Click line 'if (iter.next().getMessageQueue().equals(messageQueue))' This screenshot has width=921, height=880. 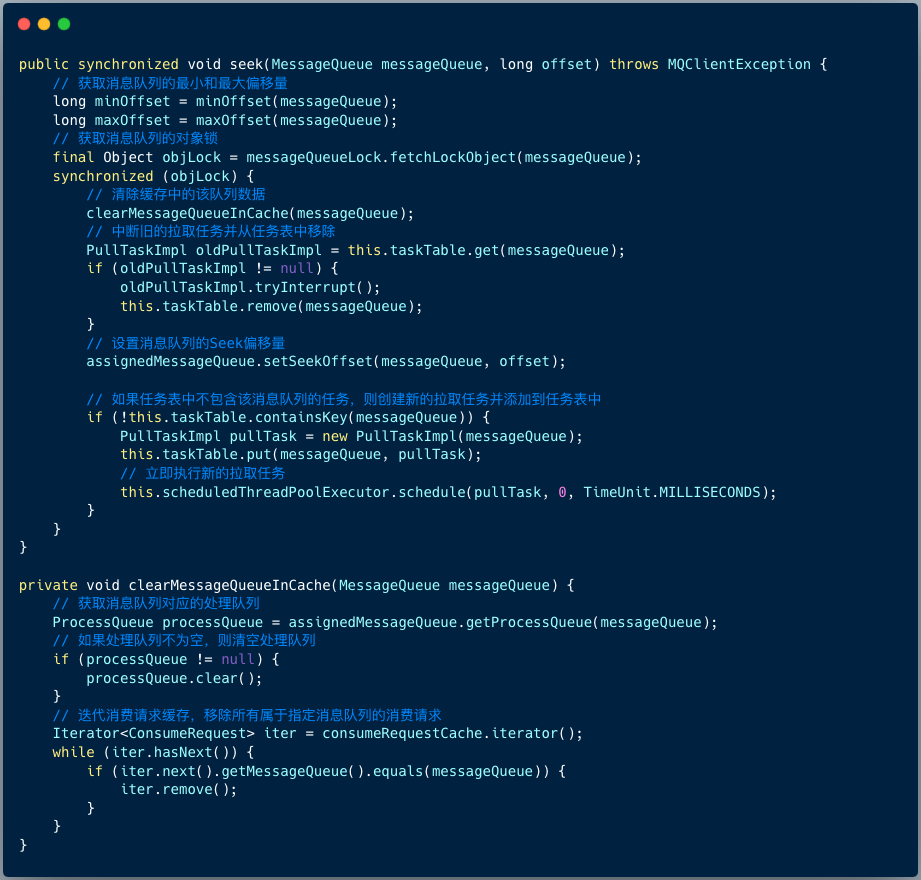click(x=326, y=771)
